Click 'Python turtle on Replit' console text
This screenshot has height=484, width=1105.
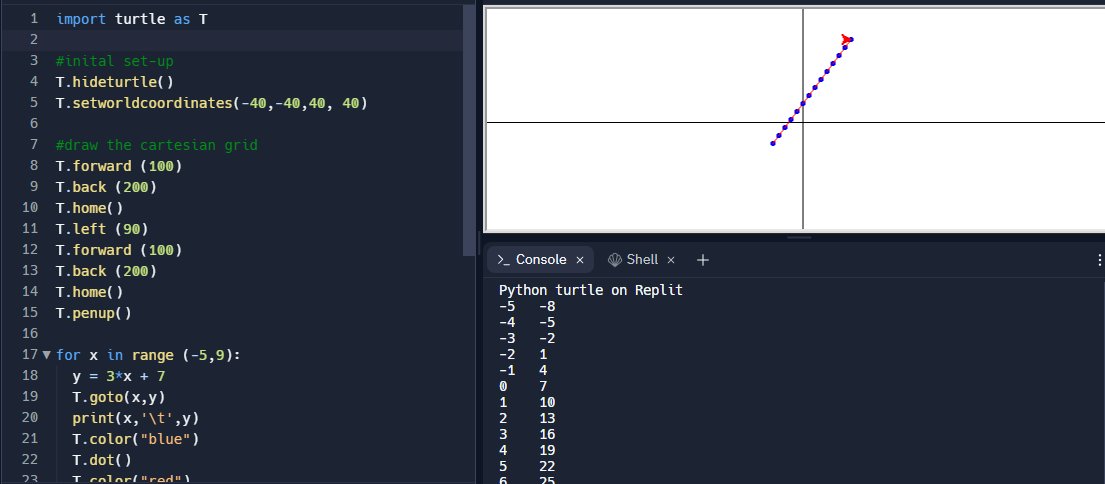(591, 290)
